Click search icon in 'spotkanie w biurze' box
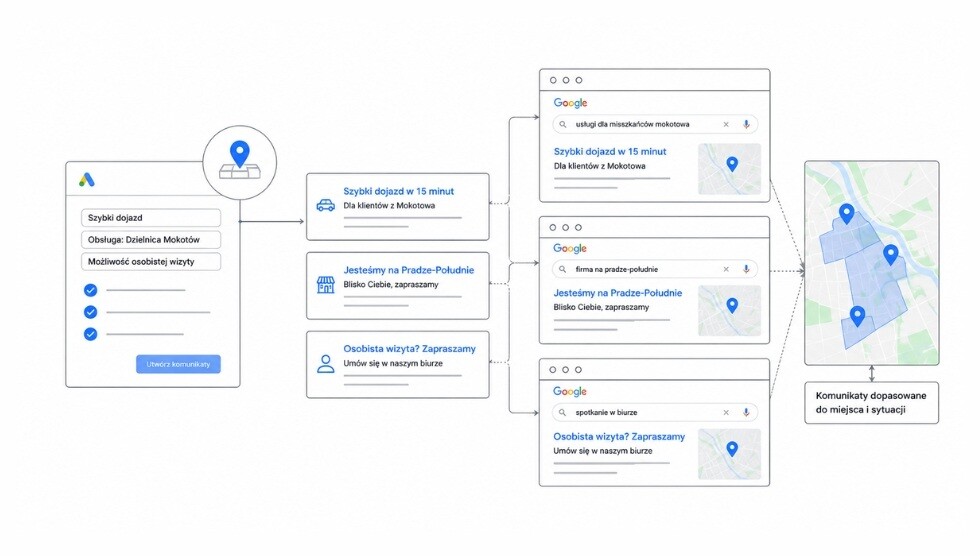Image resolution: width=980 pixels, height=556 pixels. pos(562,412)
